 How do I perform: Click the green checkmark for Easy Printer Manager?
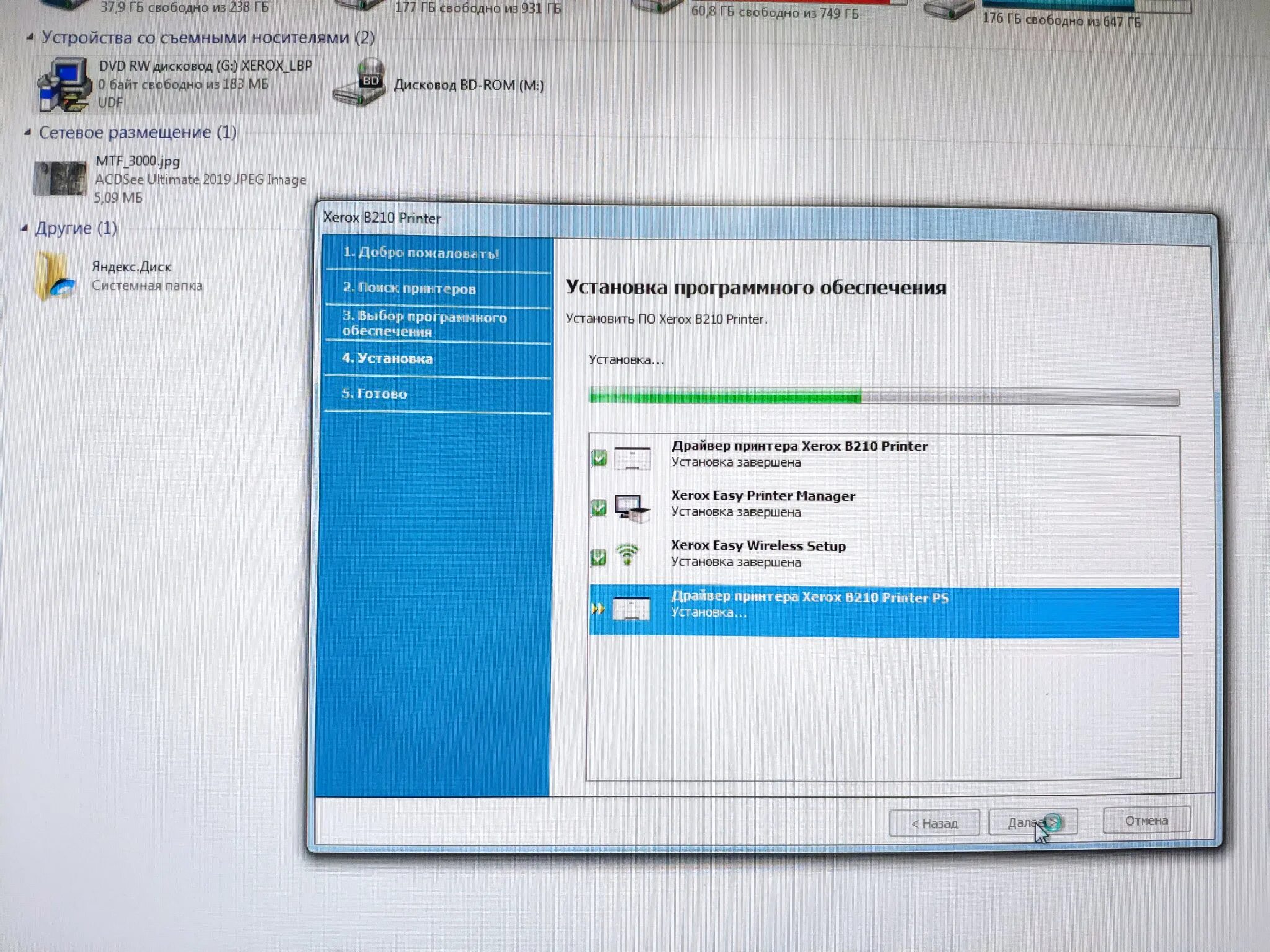(598, 508)
